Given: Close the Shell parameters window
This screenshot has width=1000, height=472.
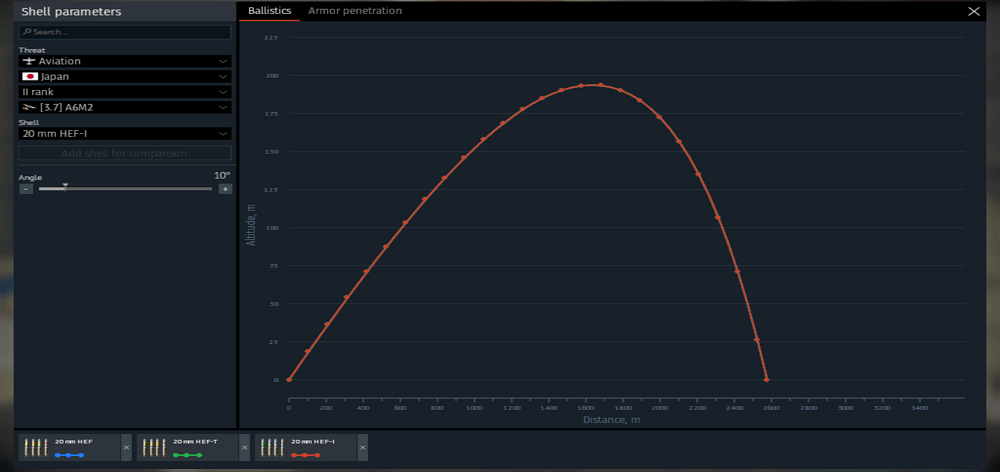Looking at the screenshot, I should 973,11.
